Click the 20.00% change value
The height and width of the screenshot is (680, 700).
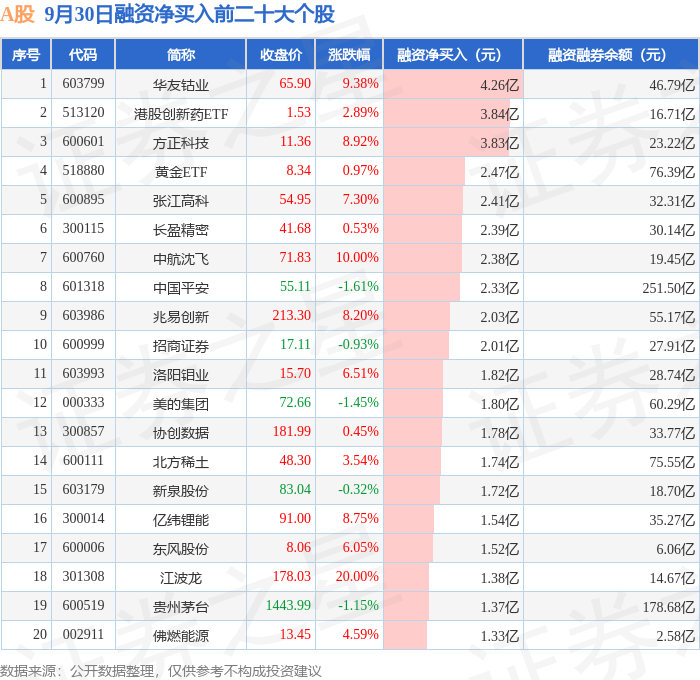tap(357, 577)
